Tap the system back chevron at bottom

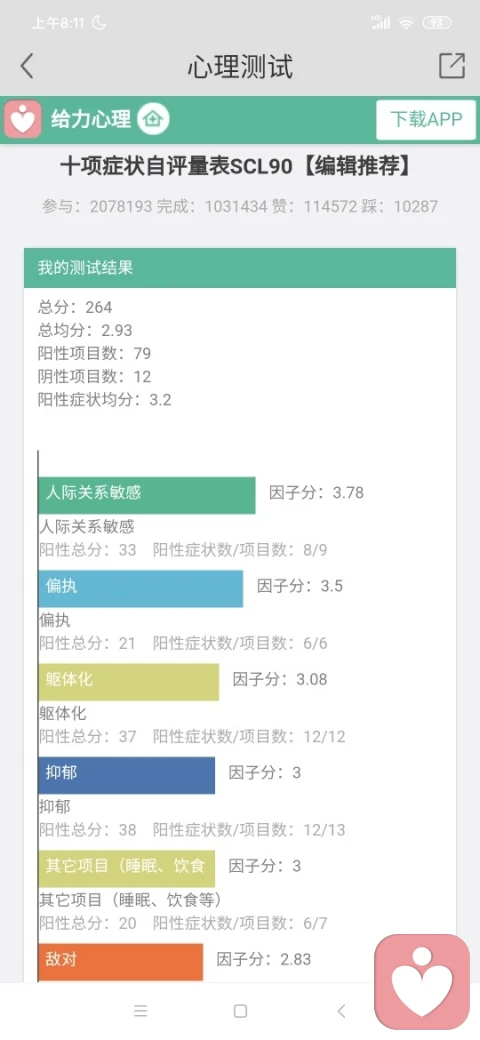[341, 1011]
